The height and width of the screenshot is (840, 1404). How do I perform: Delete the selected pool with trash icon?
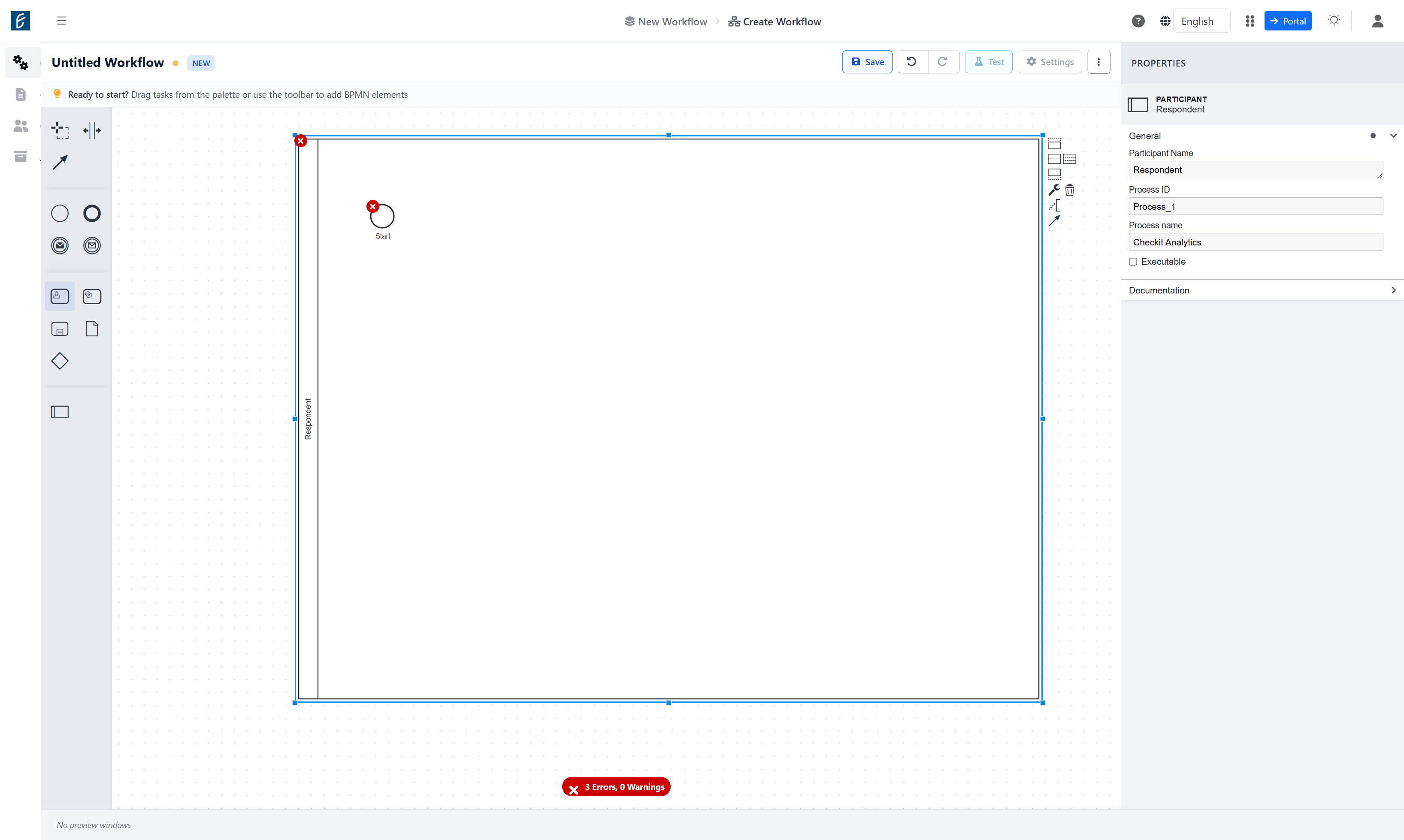tap(1069, 190)
